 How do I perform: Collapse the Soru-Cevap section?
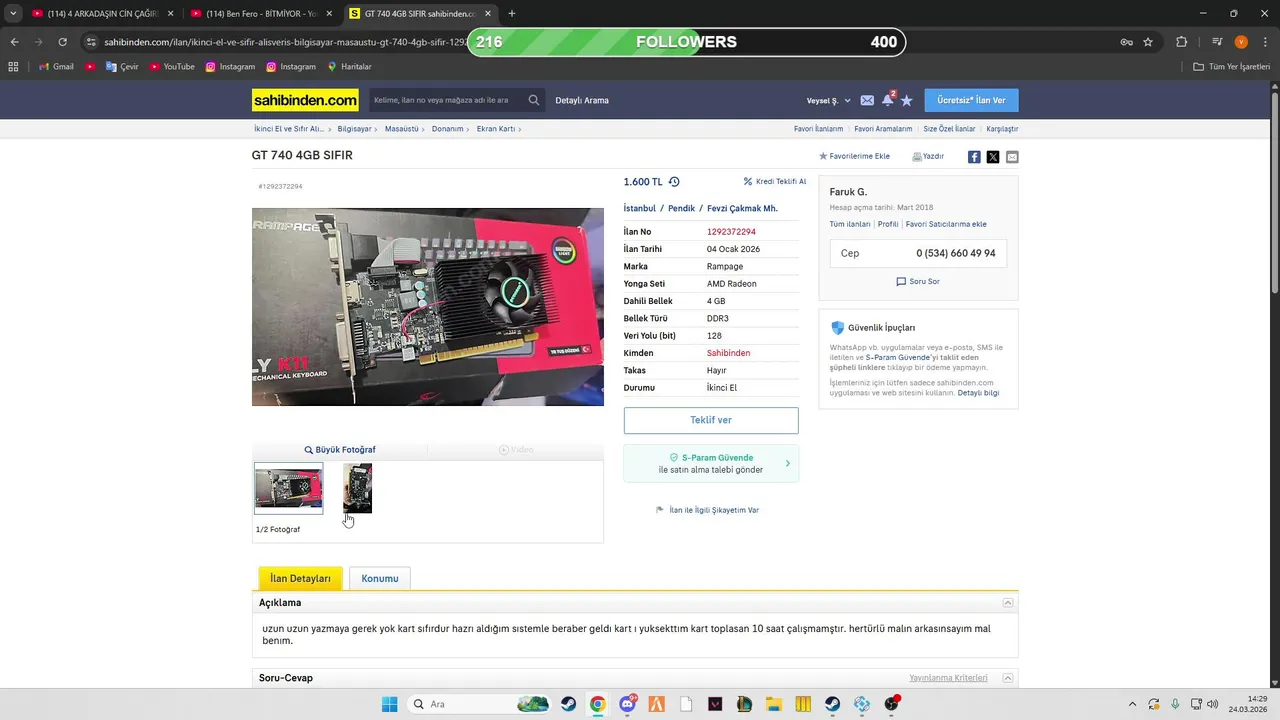(1008, 678)
